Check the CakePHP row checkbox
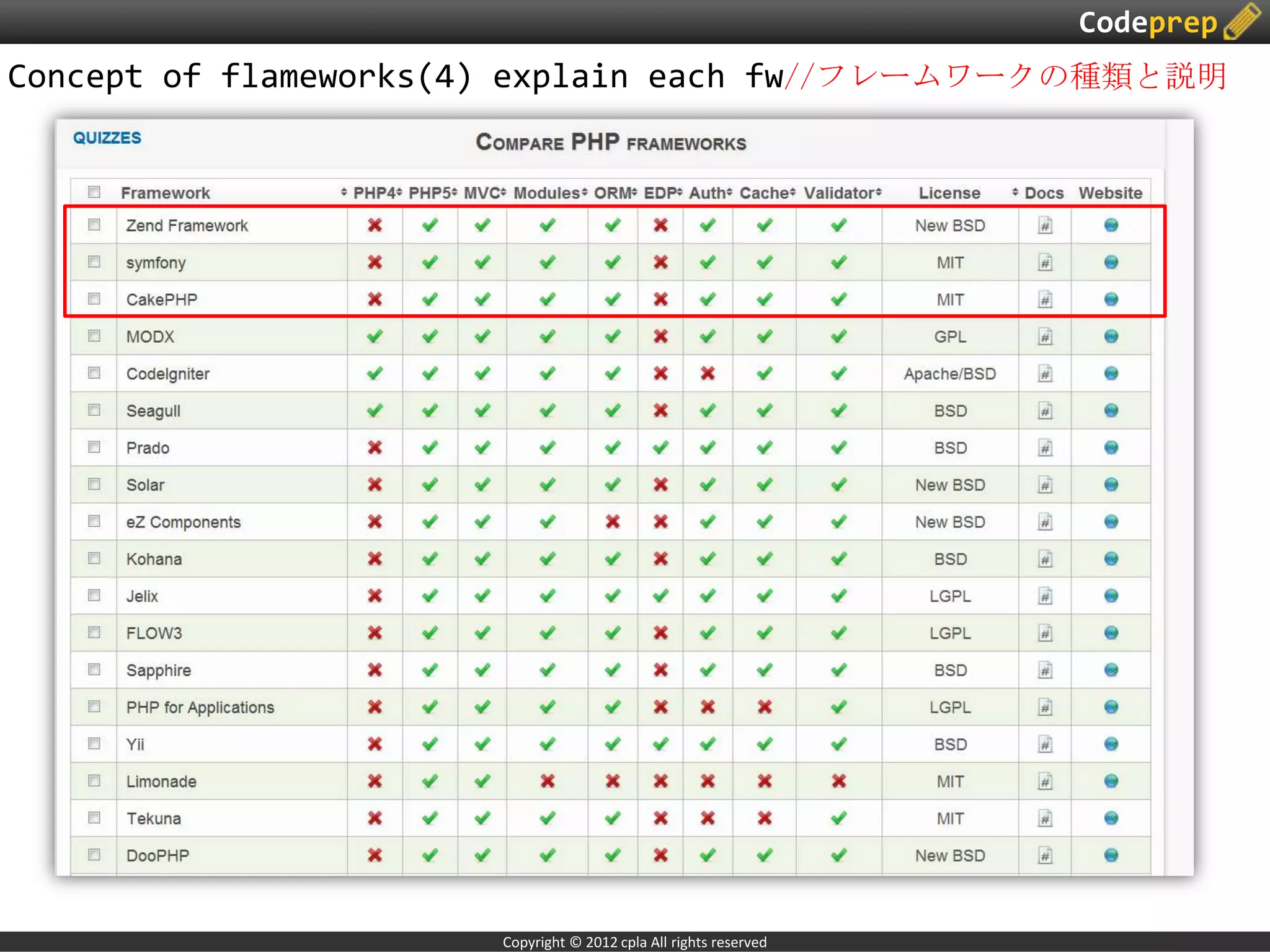The width and height of the screenshot is (1270, 952). click(94, 299)
